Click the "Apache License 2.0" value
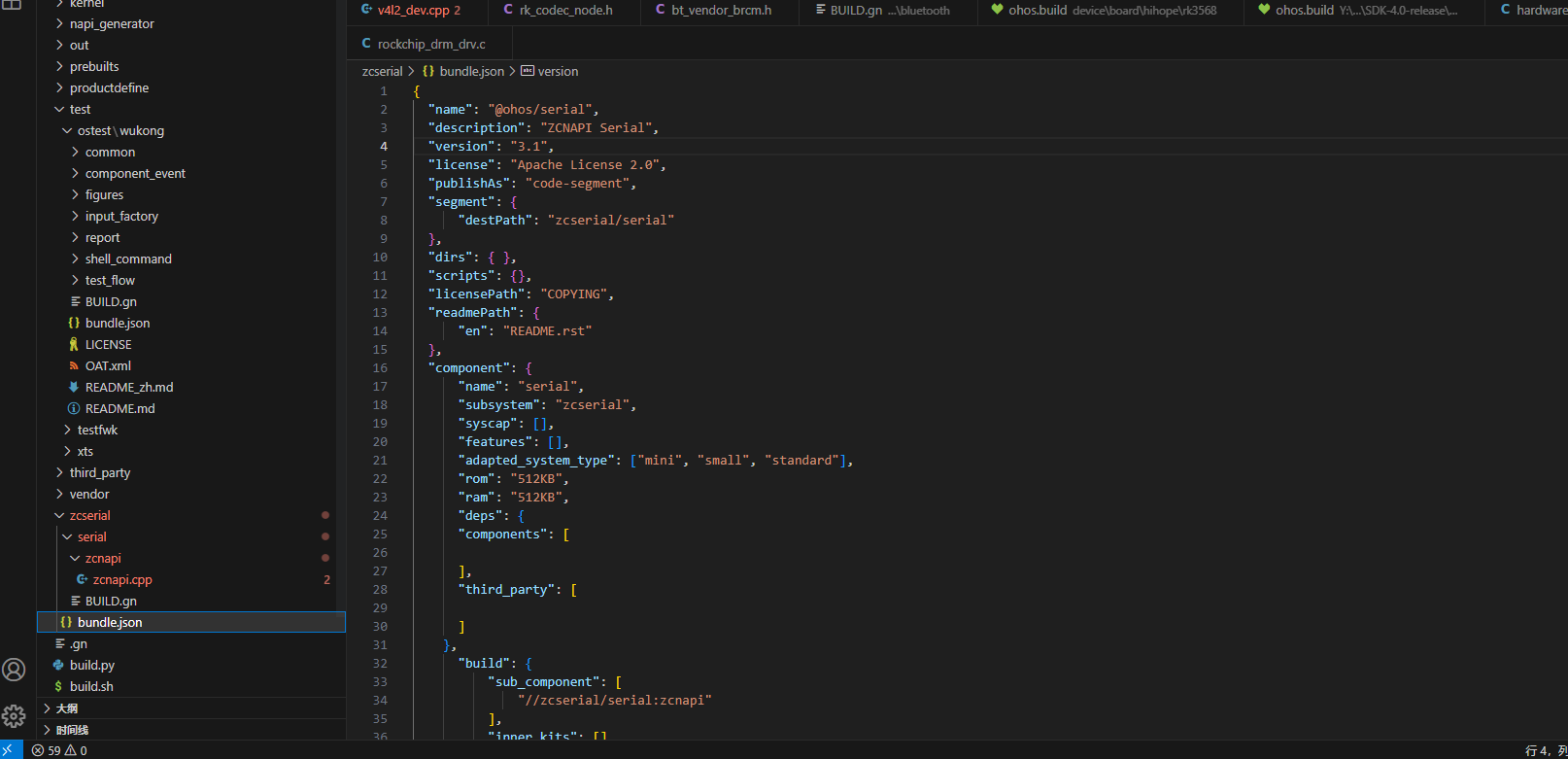 [x=586, y=164]
